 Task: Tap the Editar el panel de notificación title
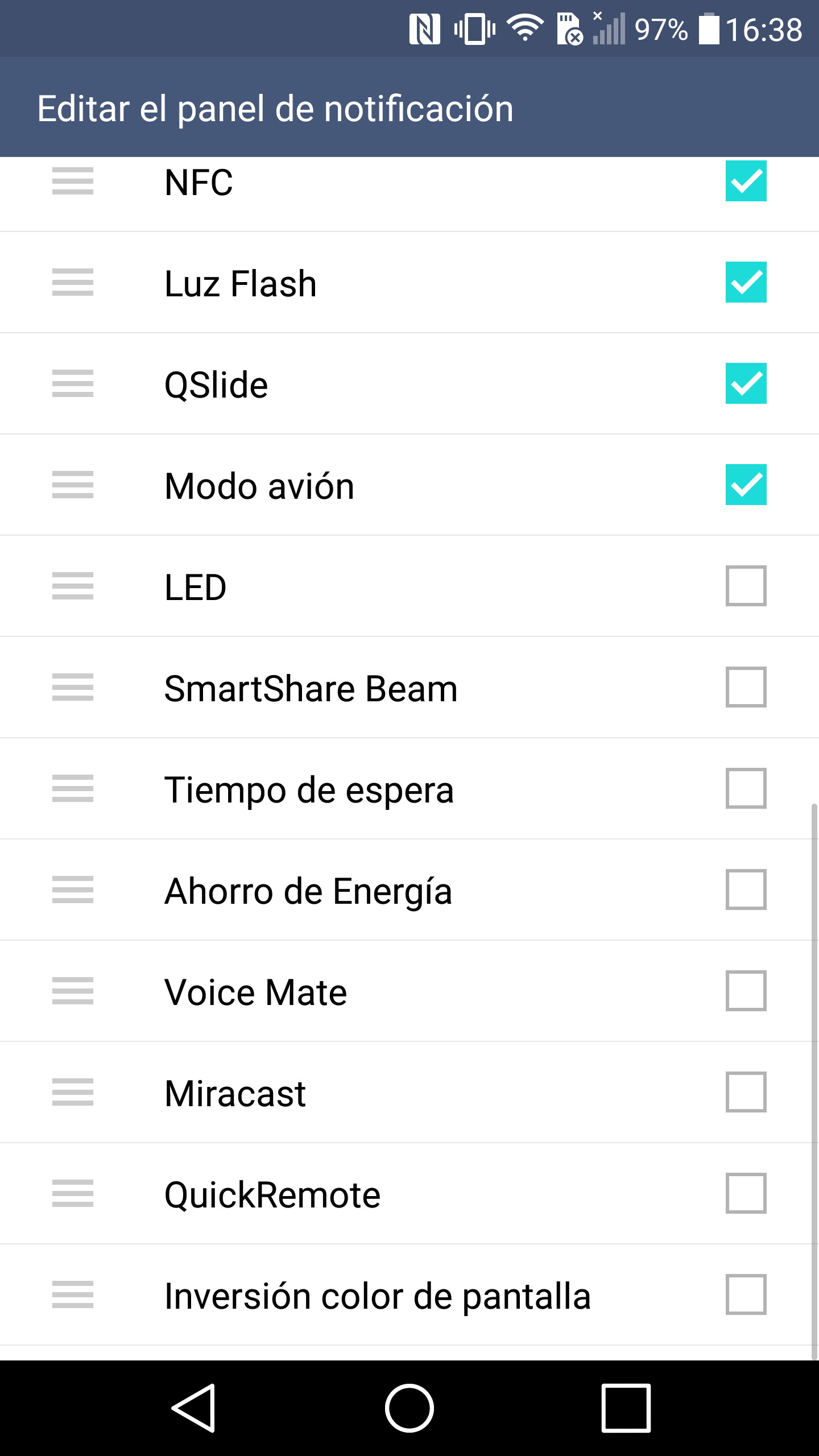pos(275,109)
